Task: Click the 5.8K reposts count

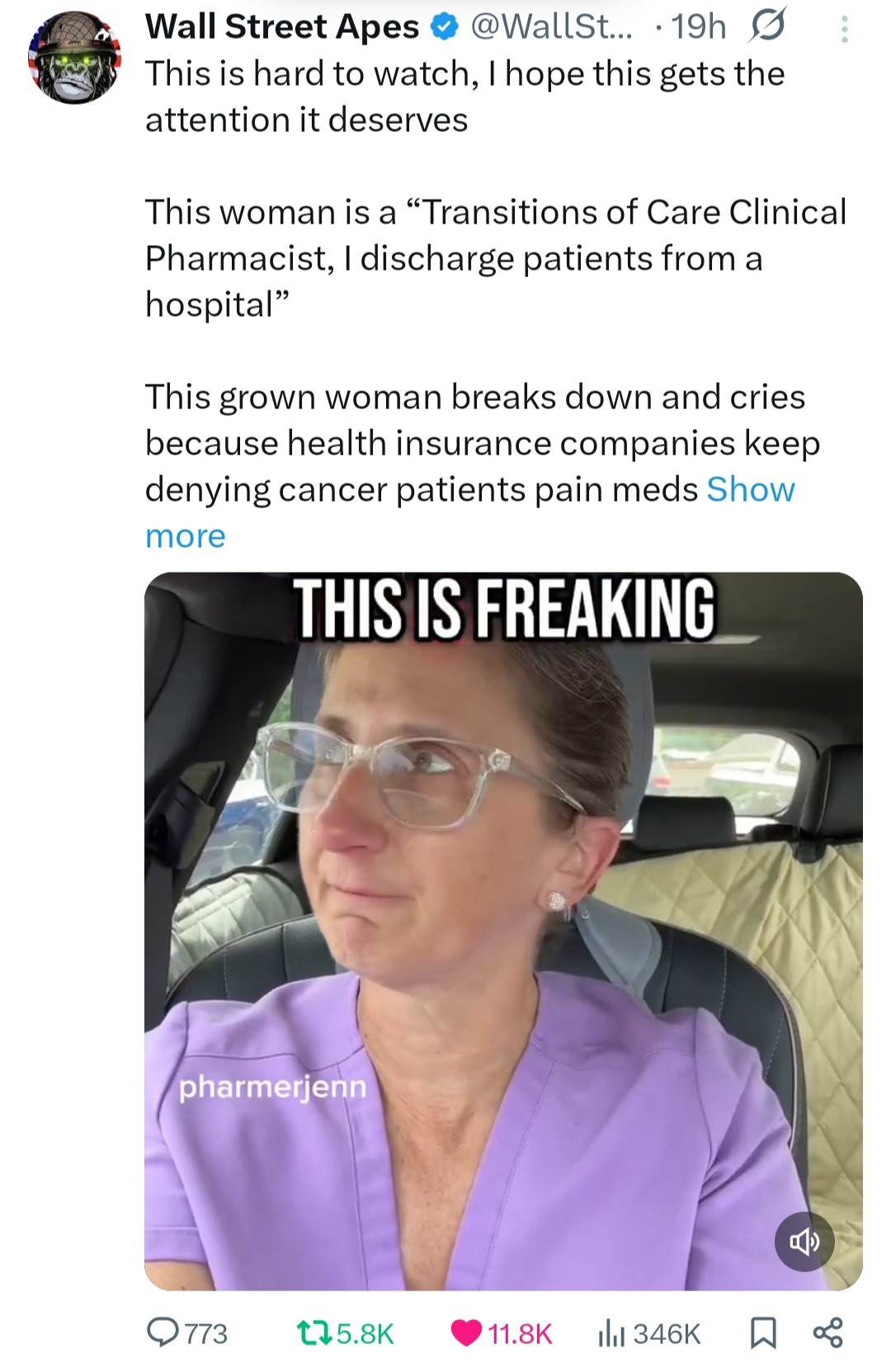Action: click(x=365, y=1333)
